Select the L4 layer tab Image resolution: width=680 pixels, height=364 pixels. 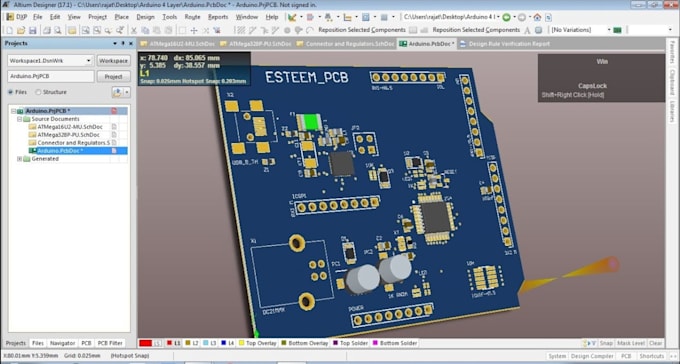[227, 343]
